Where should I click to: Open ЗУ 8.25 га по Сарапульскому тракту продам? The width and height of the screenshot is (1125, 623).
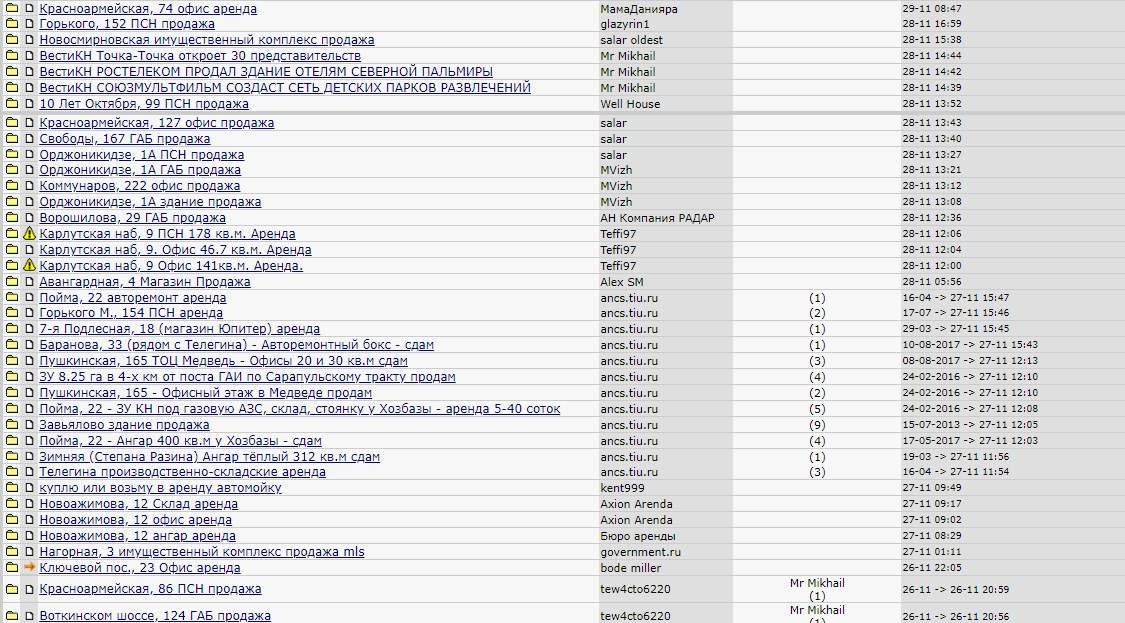(248, 376)
